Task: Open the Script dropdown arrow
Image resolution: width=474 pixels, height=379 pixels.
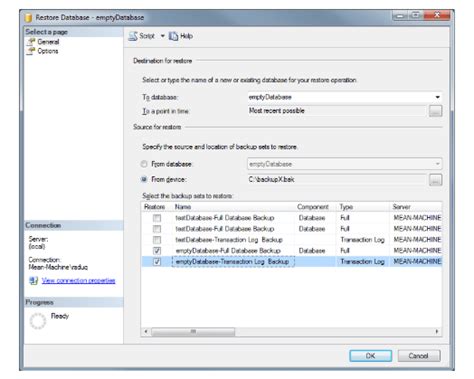Action: tap(163, 36)
